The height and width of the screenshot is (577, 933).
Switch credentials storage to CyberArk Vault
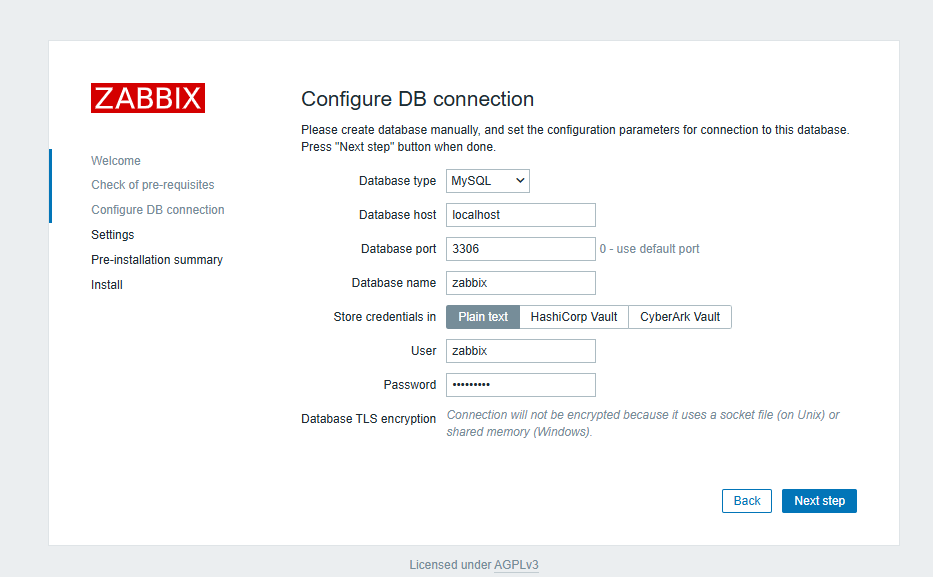[x=680, y=317]
